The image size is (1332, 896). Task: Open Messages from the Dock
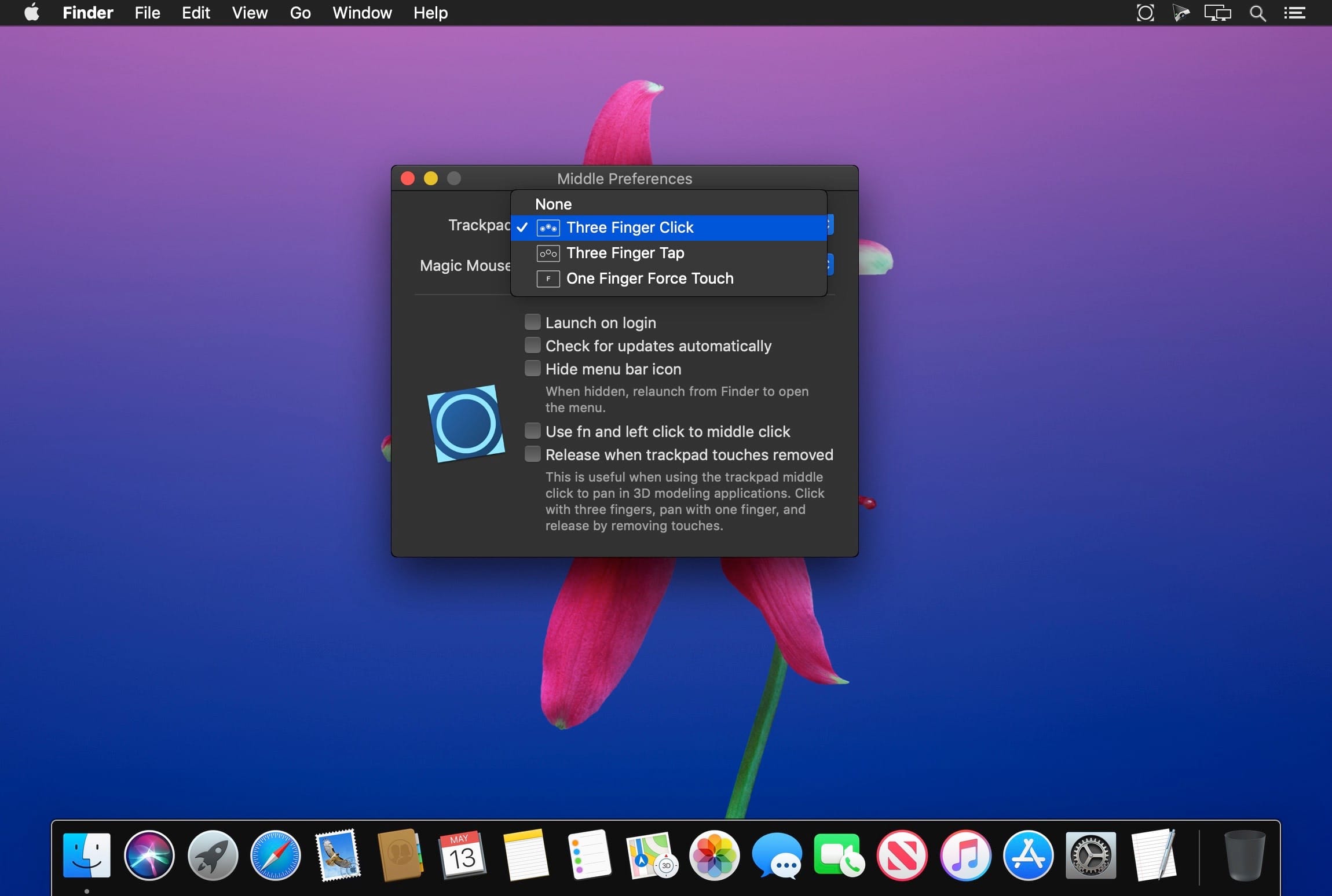[x=777, y=855]
